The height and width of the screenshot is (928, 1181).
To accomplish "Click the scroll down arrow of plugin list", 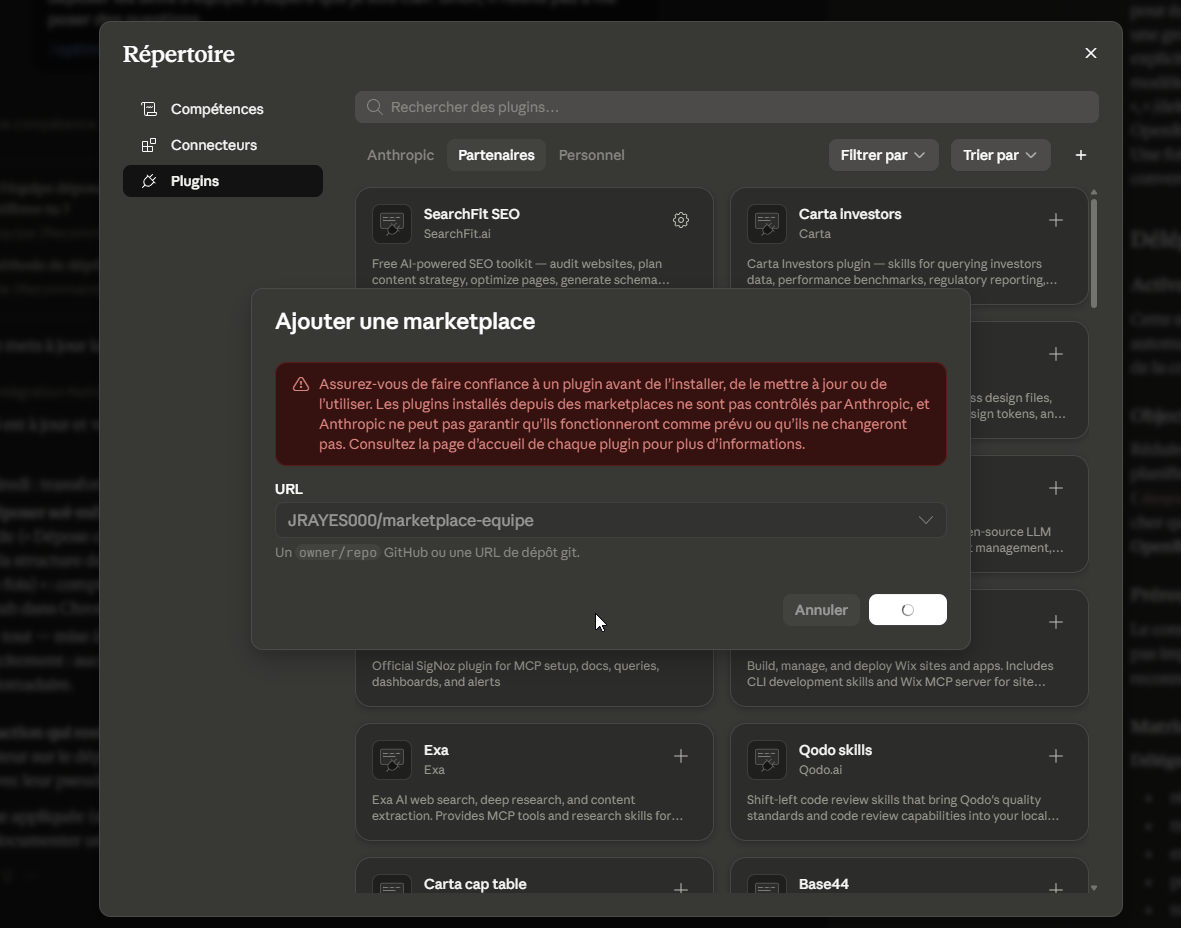I will click(x=1094, y=888).
